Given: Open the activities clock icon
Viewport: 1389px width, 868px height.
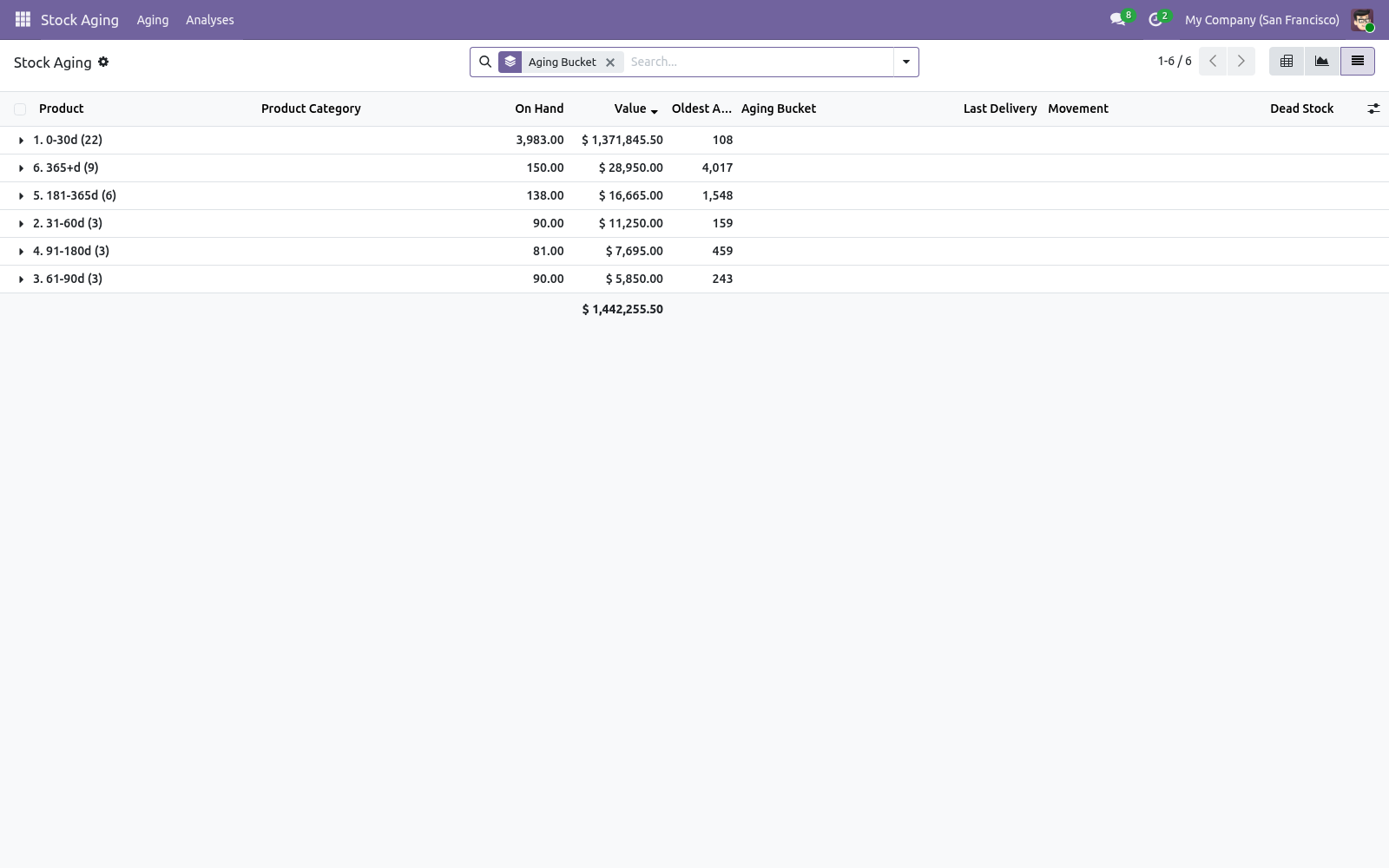Looking at the screenshot, I should [1155, 19].
